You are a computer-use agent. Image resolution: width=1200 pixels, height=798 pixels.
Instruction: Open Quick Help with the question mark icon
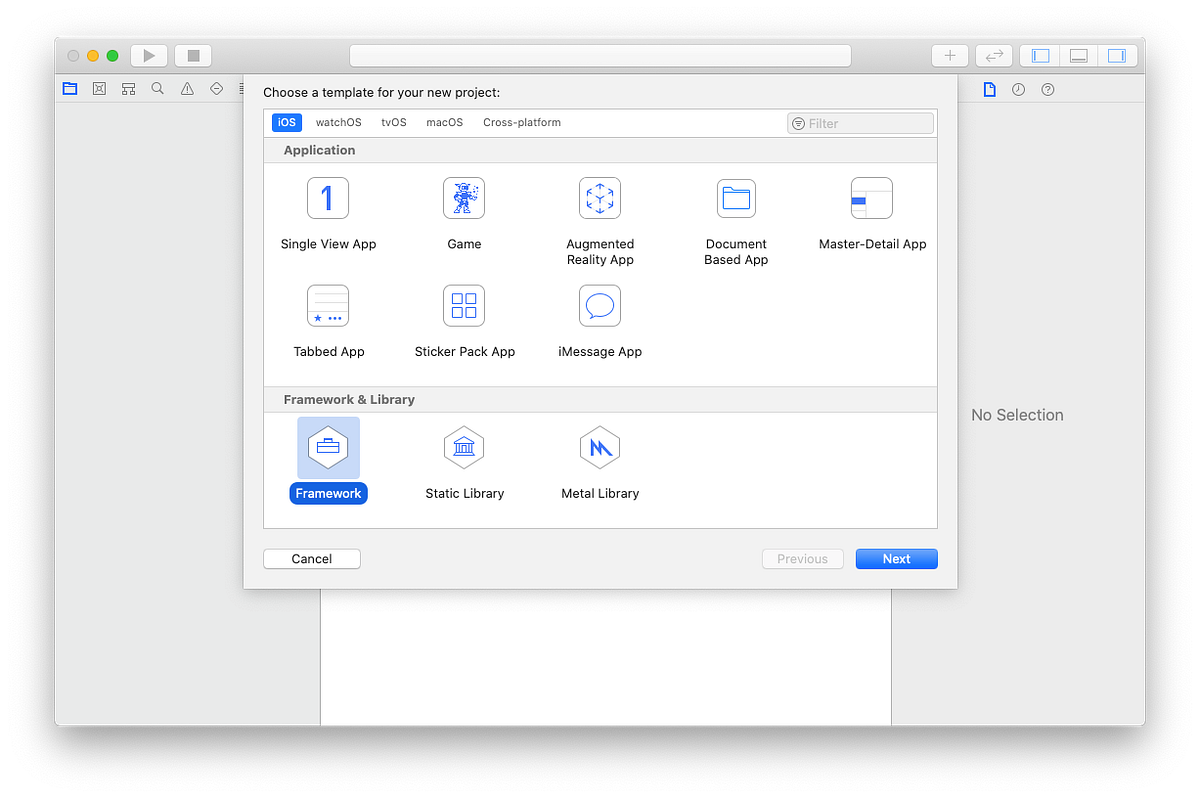(1047, 89)
